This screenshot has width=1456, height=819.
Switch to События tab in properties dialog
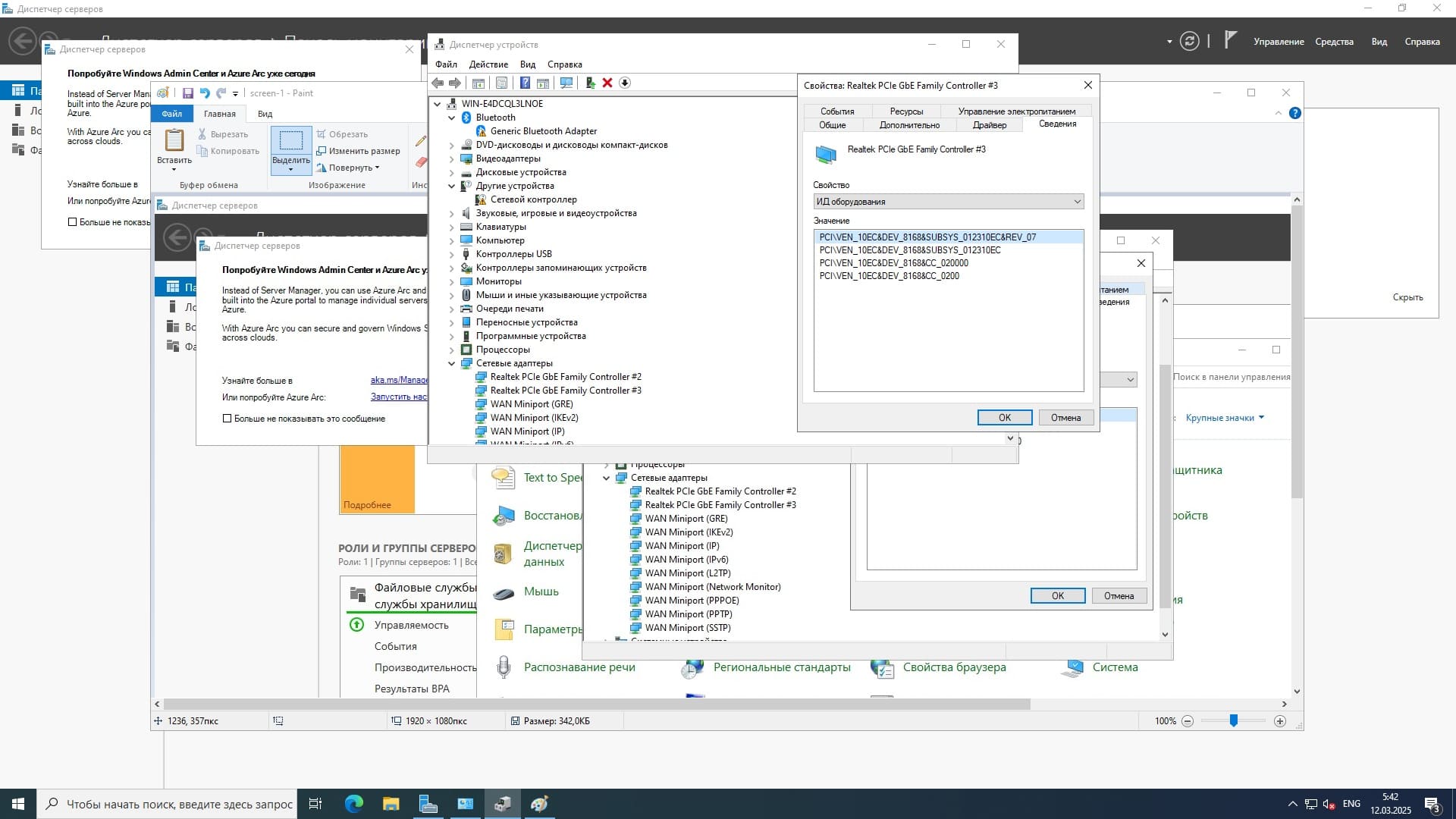[837, 111]
